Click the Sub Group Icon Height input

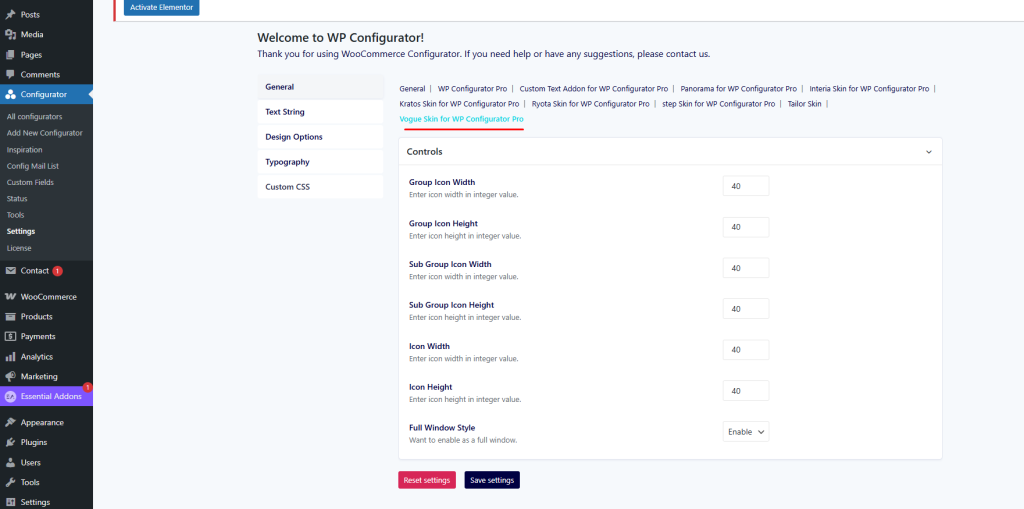click(746, 309)
